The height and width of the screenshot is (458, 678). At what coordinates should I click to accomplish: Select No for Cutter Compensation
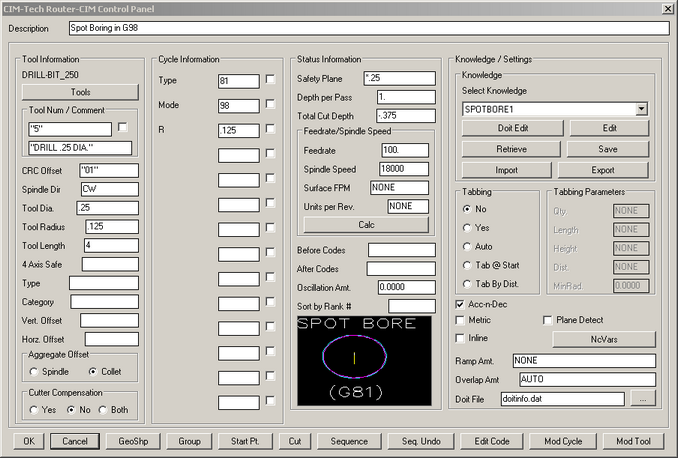(71, 410)
